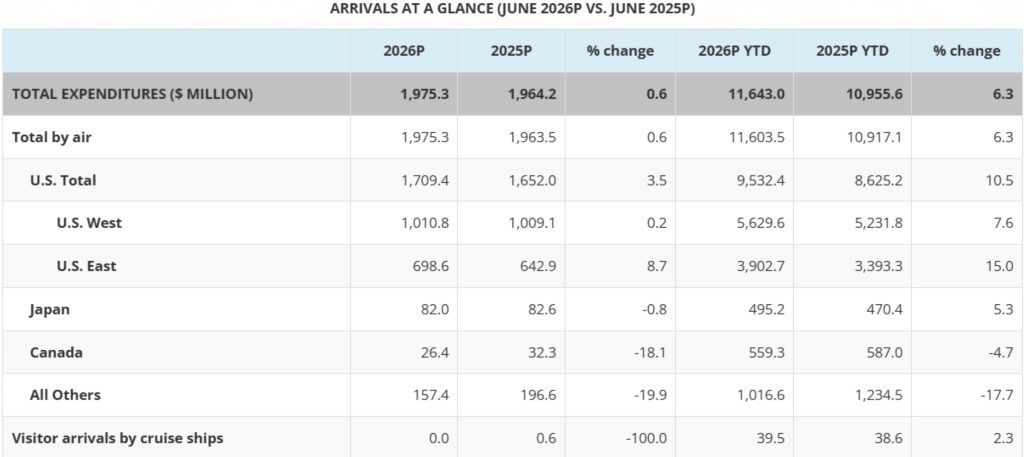Screen dimensions: 1024x457
Task: Click the Total by air row label
Action: coord(52,137)
